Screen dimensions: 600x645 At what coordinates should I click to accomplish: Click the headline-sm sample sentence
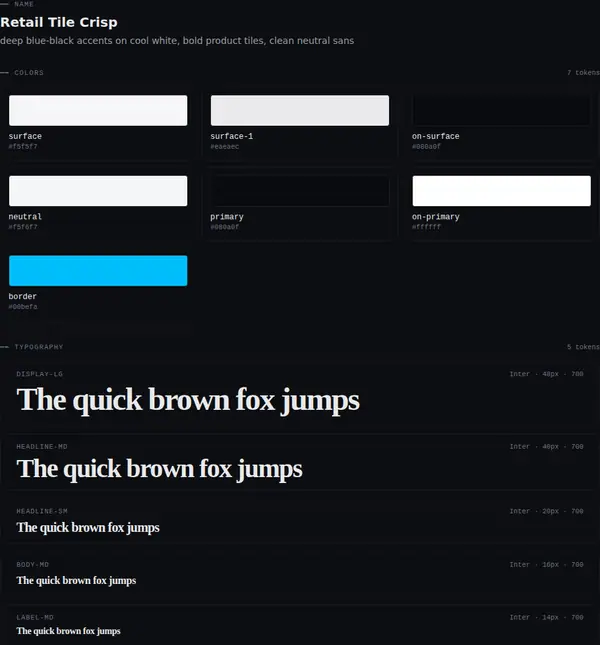88,528
